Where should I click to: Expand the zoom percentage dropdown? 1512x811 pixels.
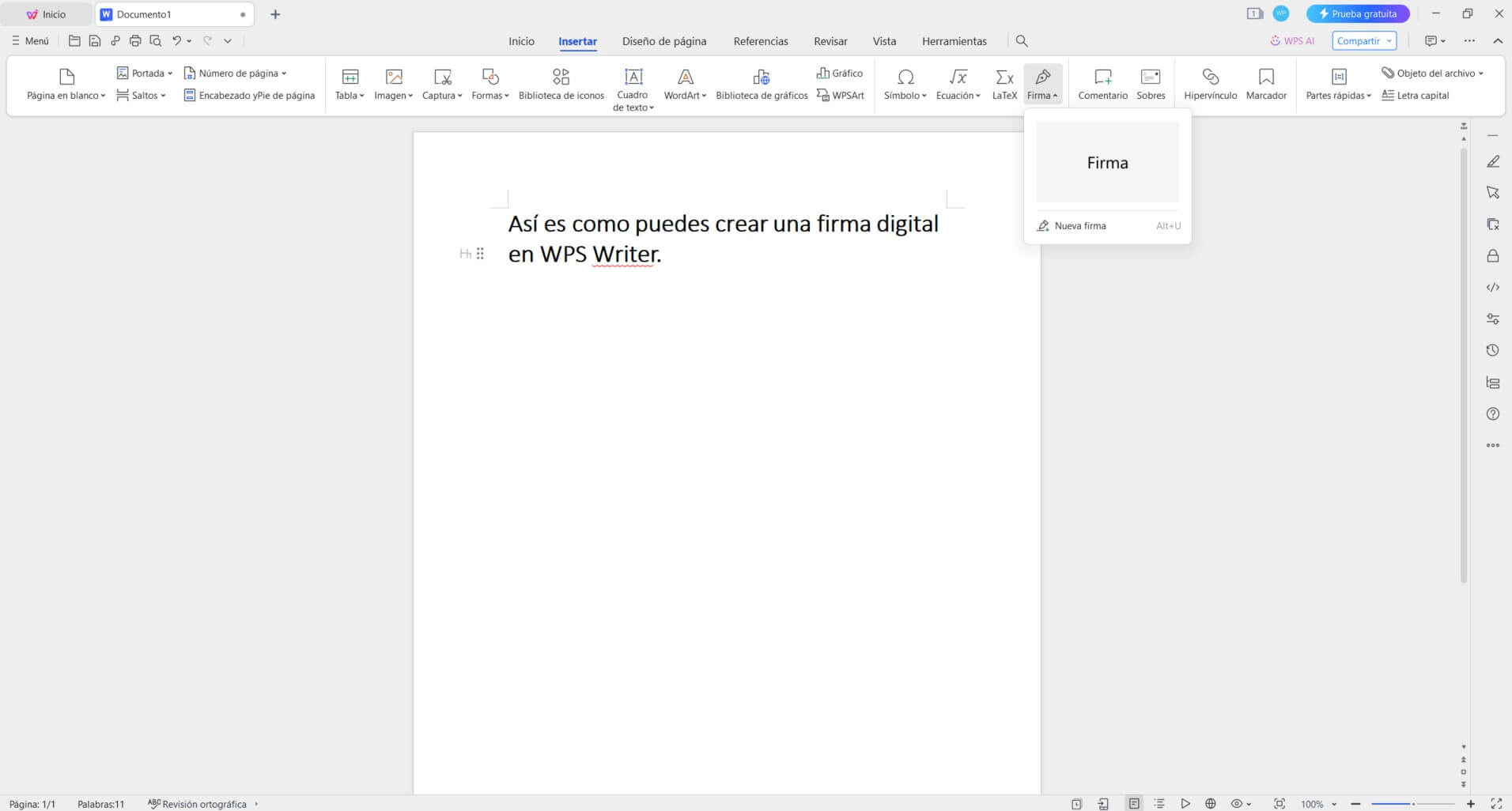pos(1334,803)
